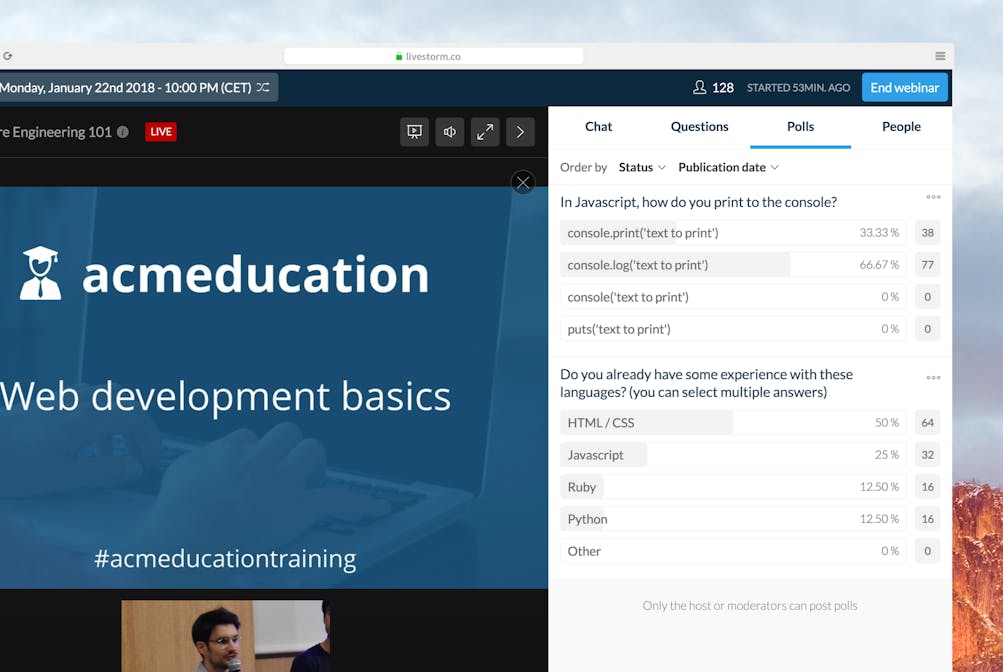Click the info icon beside webinar title
This screenshot has width=1003, height=672.
click(123, 132)
